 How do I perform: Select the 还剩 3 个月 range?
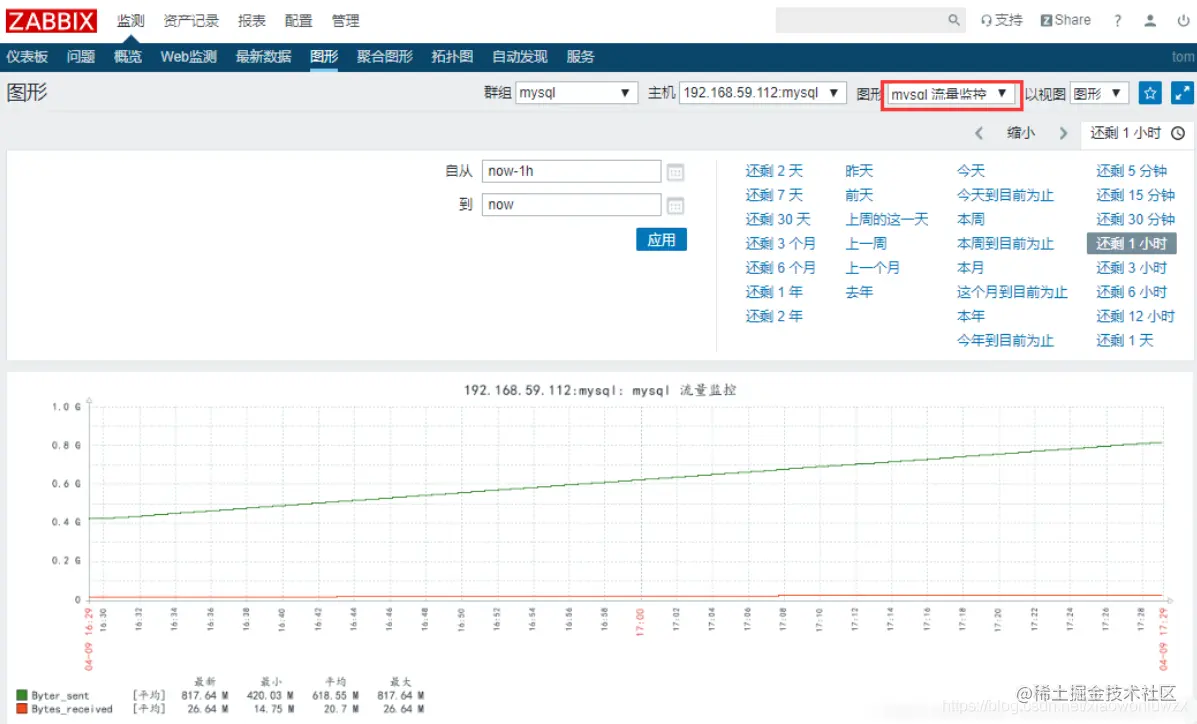pyautogui.click(x=780, y=244)
